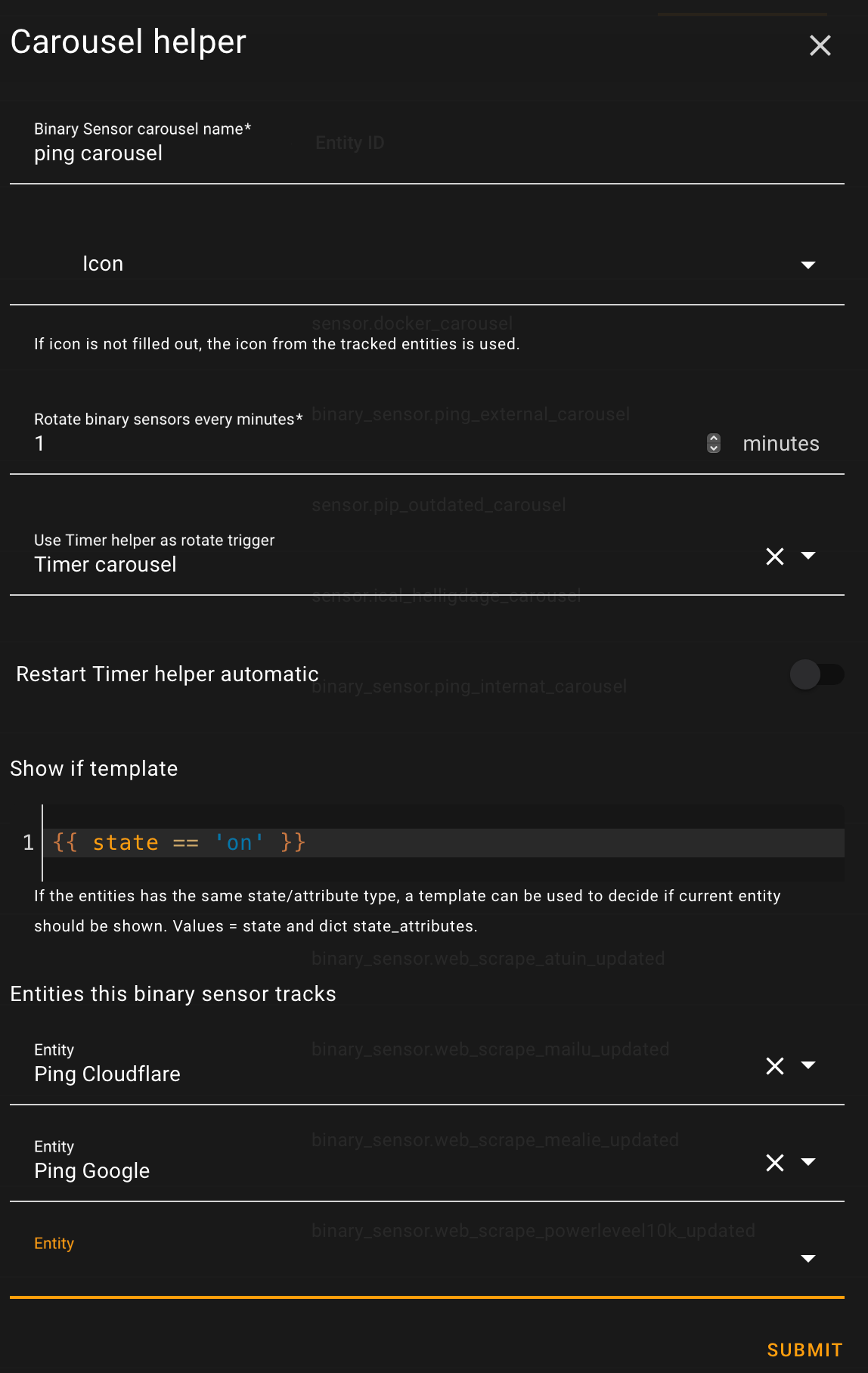Click the minutes stepper arrows
This screenshot has height=1373, width=868.
point(714,444)
